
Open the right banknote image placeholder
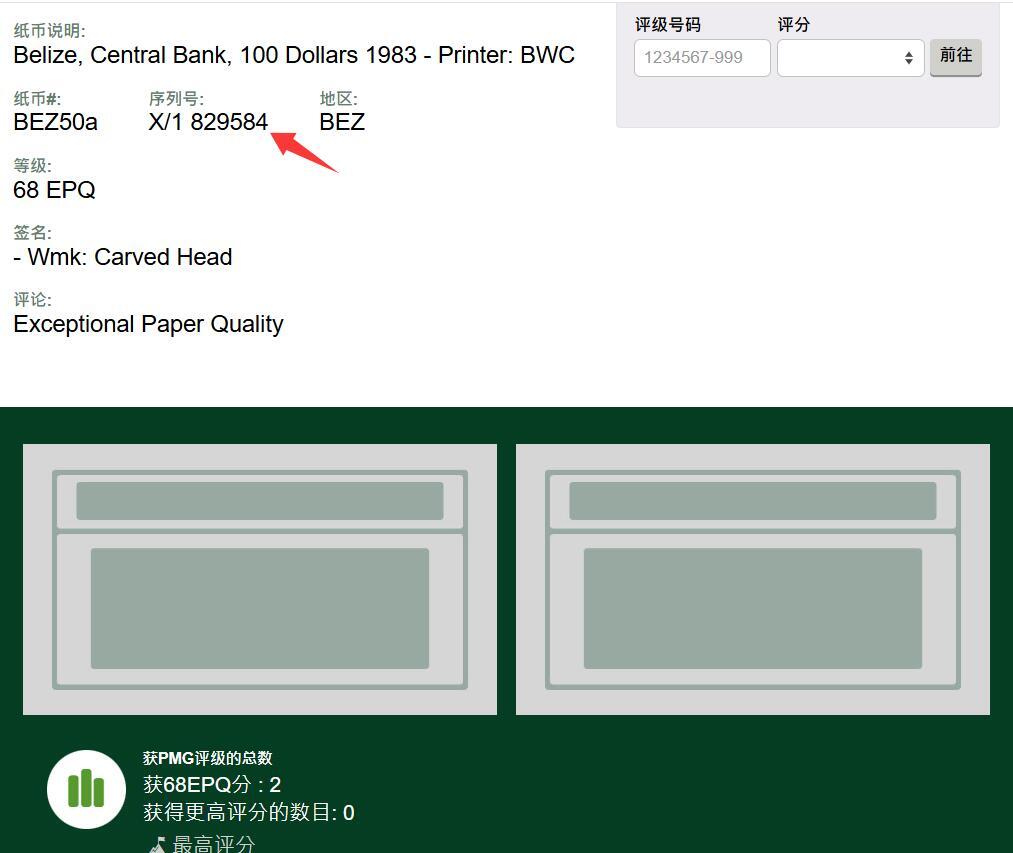[753, 579]
